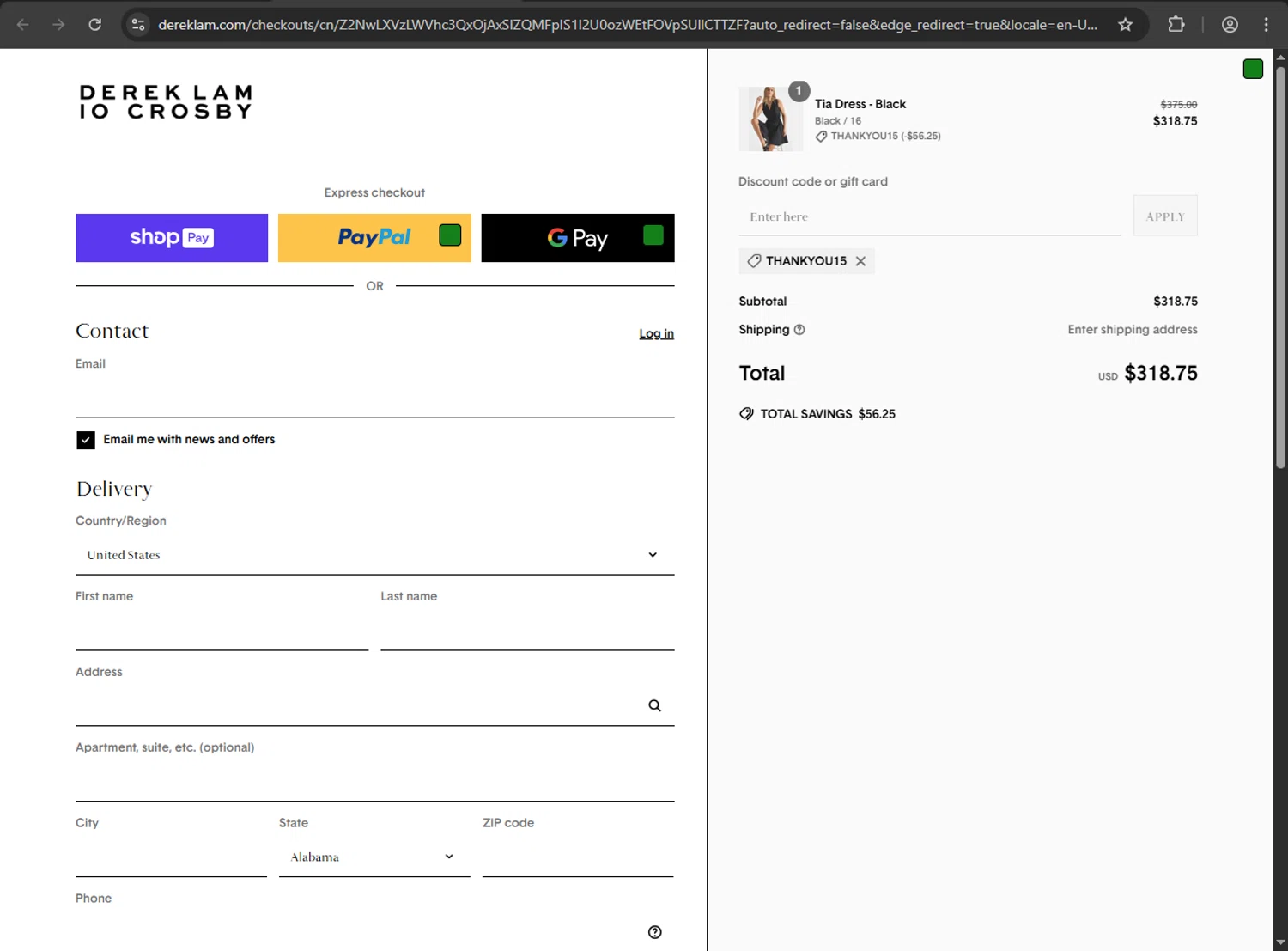Click the scroll down arrow of scrollbar
This screenshot has width=1288, height=951.
click(1280, 942)
